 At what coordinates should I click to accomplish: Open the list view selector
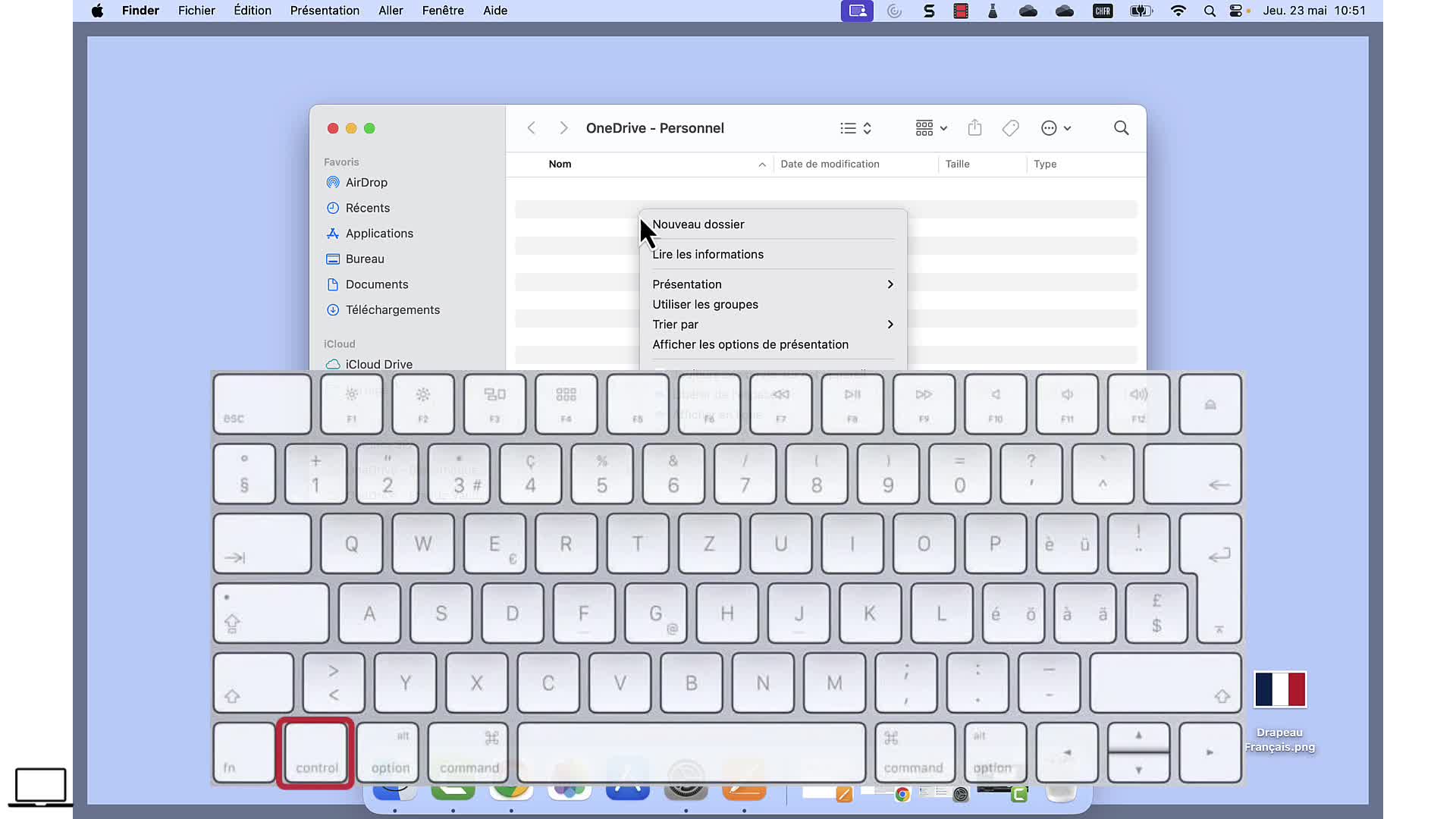pyautogui.click(x=855, y=128)
